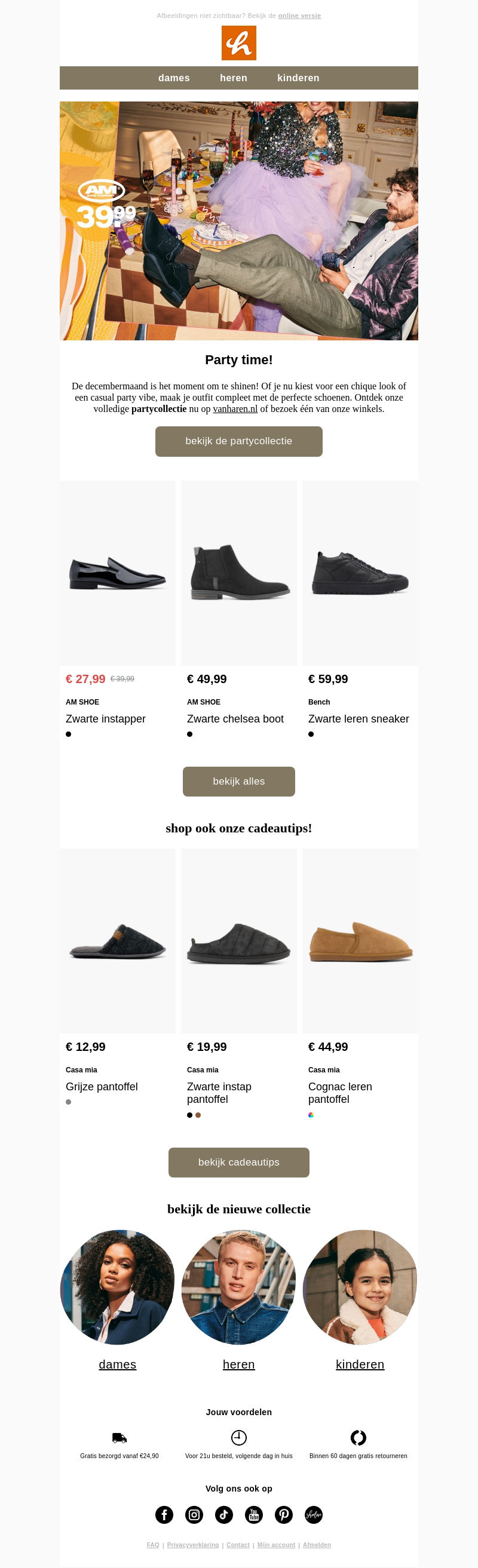
Task: Click the clock delivery time icon
Action: (x=238, y=1438)
